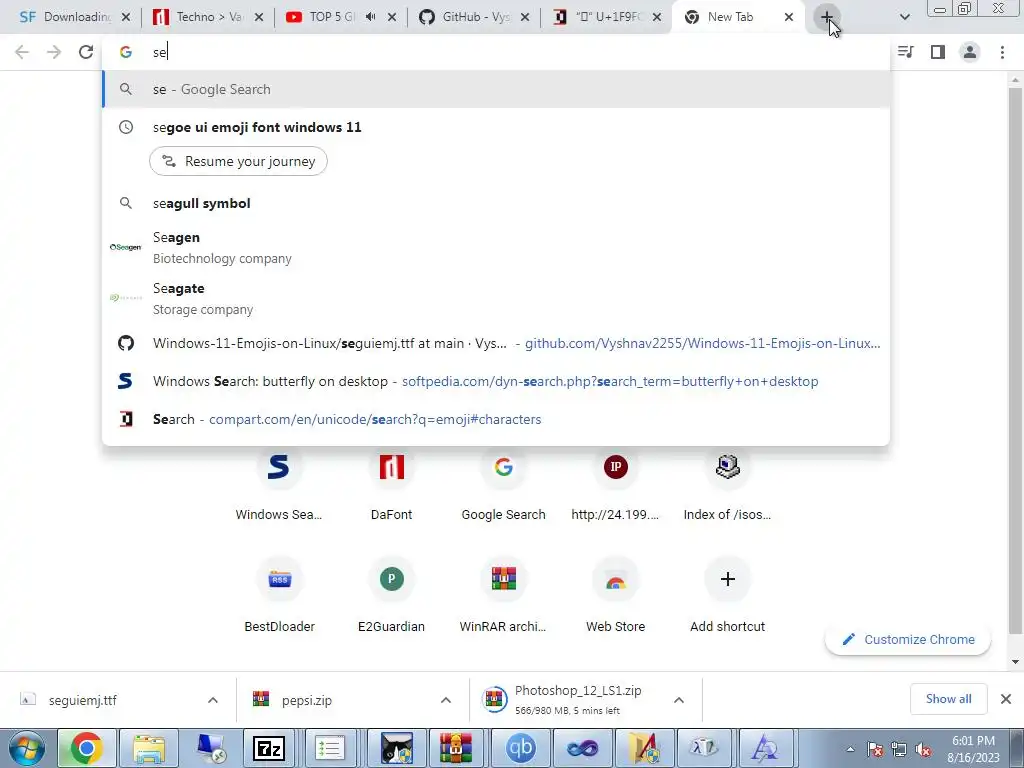Go forward using the forward arrow
The width and height of the screenshot is (1024, 768).
[x=54, y=52]
